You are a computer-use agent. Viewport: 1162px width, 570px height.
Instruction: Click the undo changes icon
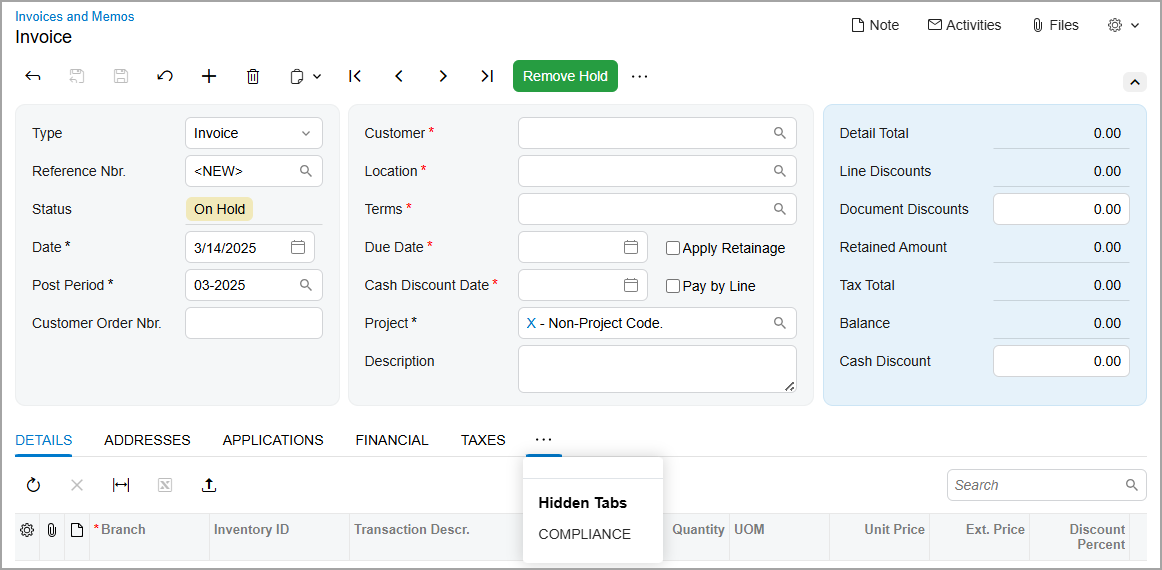click(x=165, y=76)
